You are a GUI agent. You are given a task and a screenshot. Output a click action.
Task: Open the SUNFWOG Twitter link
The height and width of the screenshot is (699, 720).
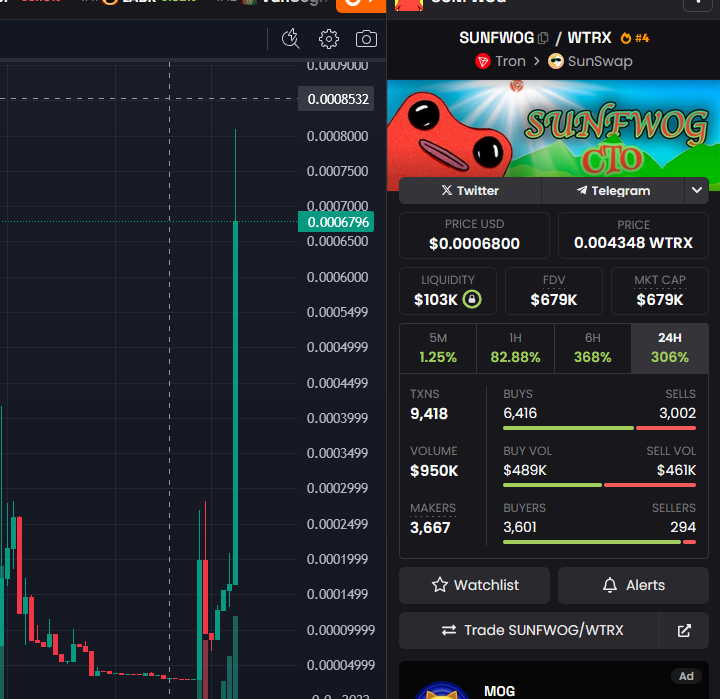(470, 191)
